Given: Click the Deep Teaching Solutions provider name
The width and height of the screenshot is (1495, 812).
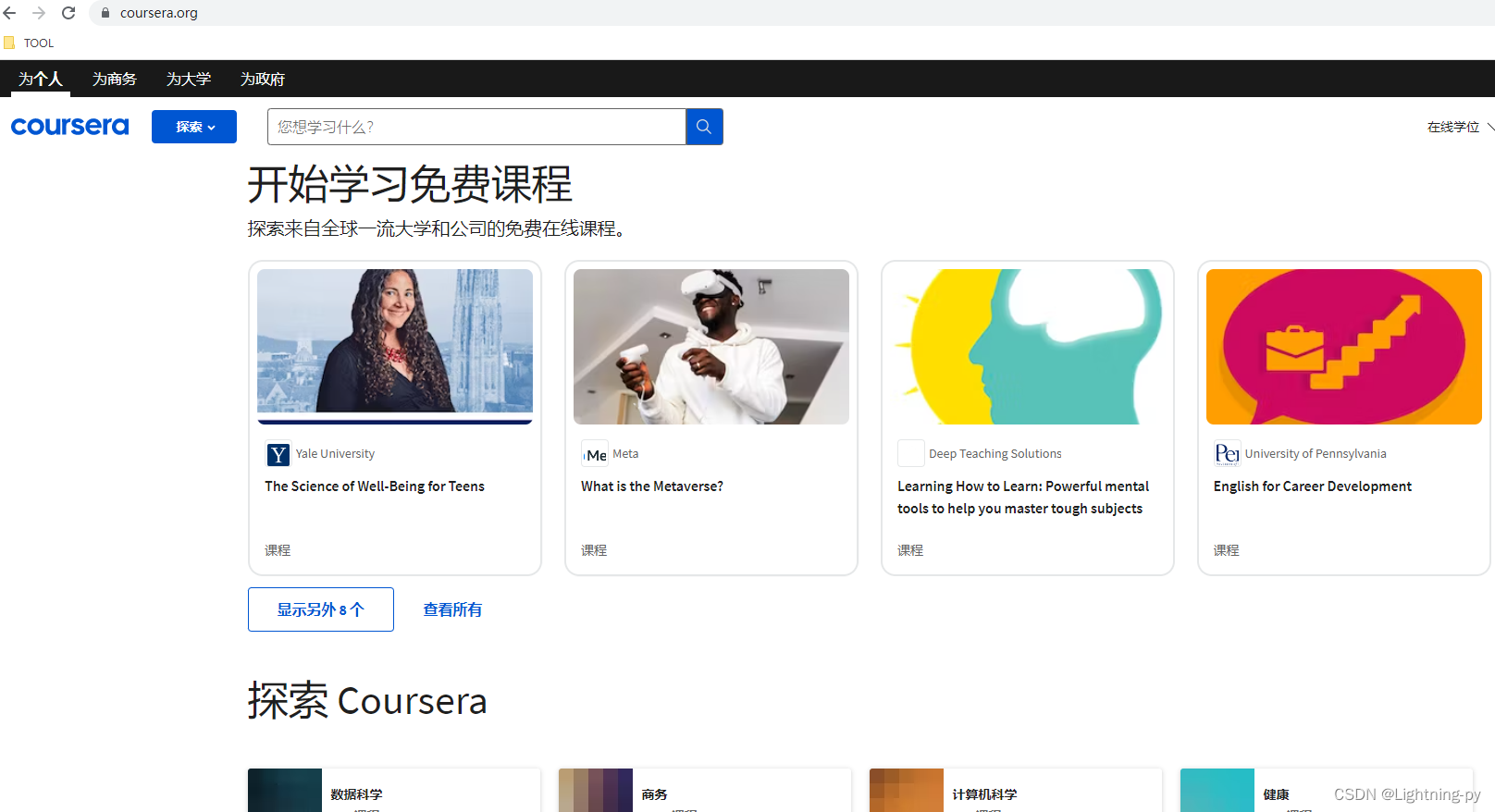Looking at the screenshot, I should tap(995, 454).
